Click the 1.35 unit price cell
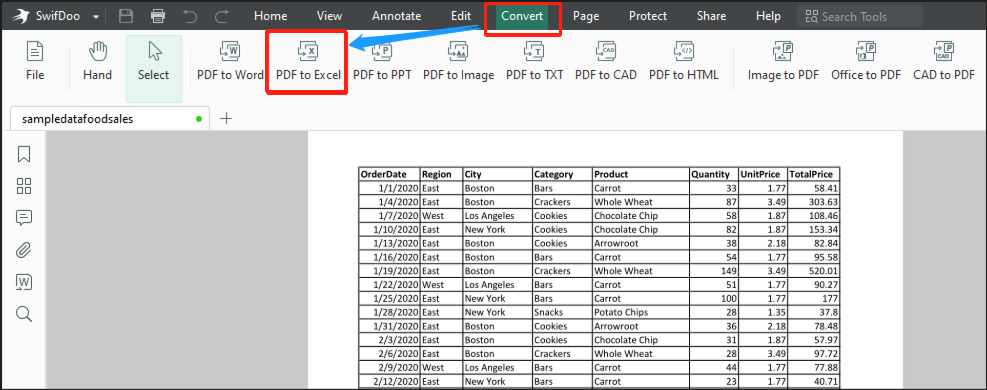The width and height of the screenshot is (987, 390). 763,312
